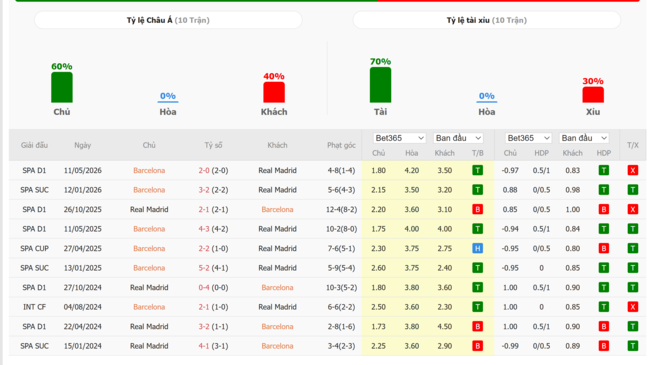
Task: Open the 3-2 score on 22/04/2024
Action: [204, 326]
